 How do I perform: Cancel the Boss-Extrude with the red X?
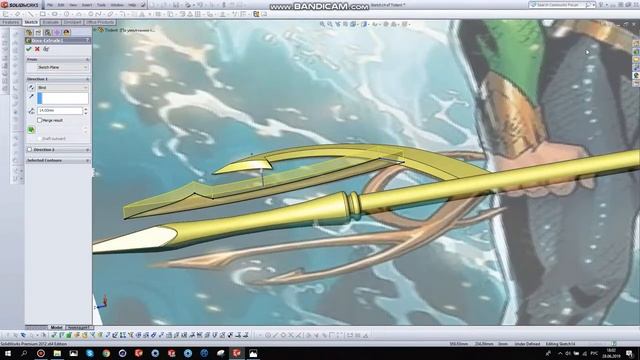tap(37, 49)
